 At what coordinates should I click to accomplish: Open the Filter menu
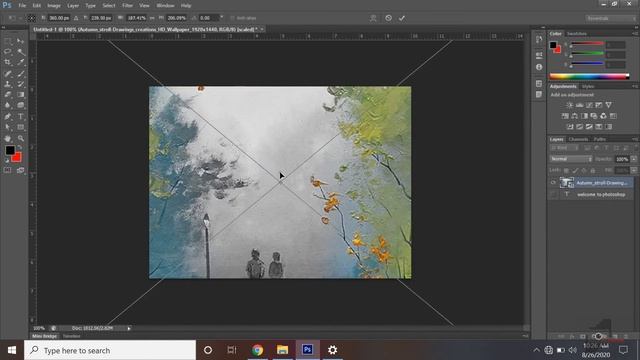(x=127, y=6)
